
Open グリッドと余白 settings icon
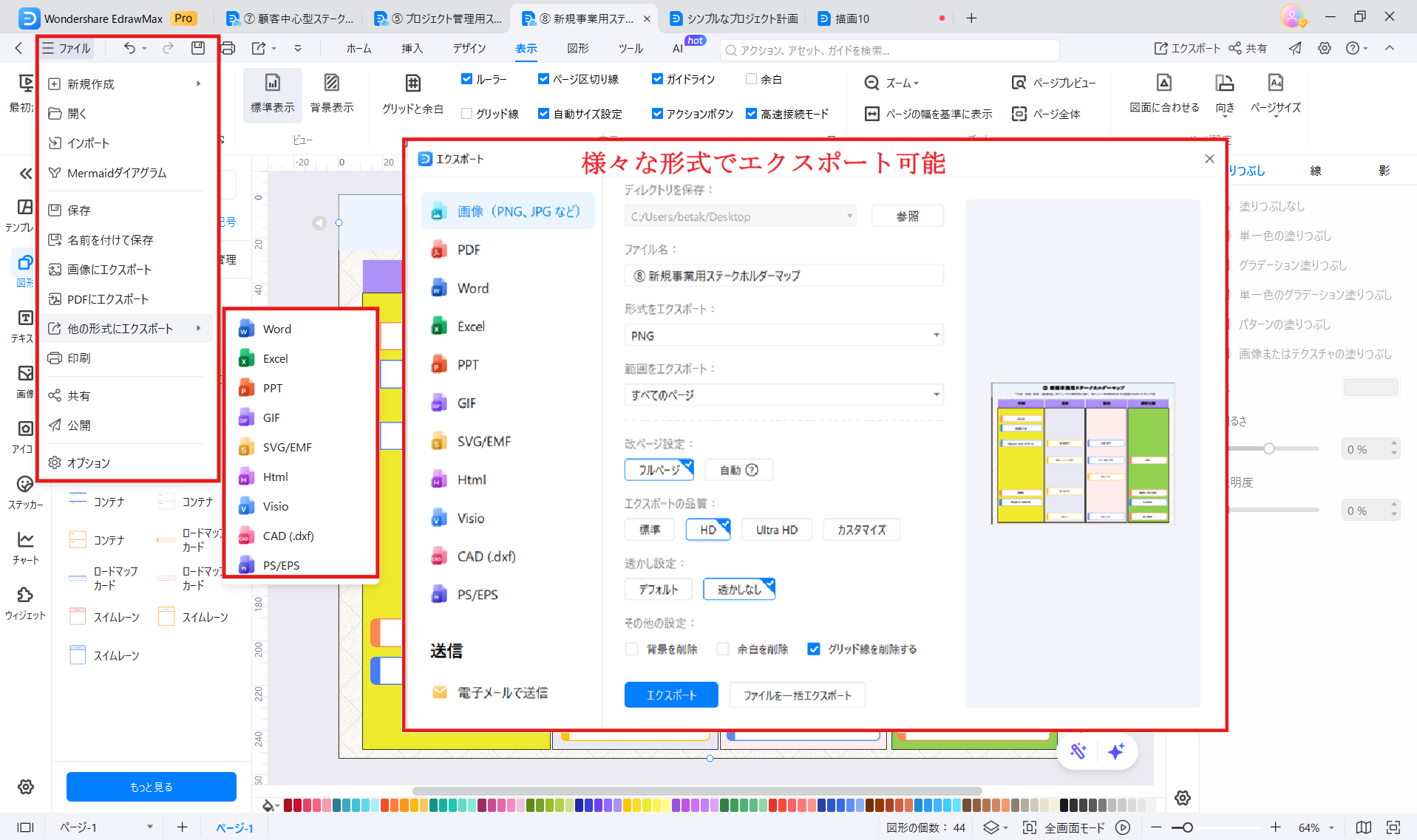pyautogui.click(x=413, y=82)
